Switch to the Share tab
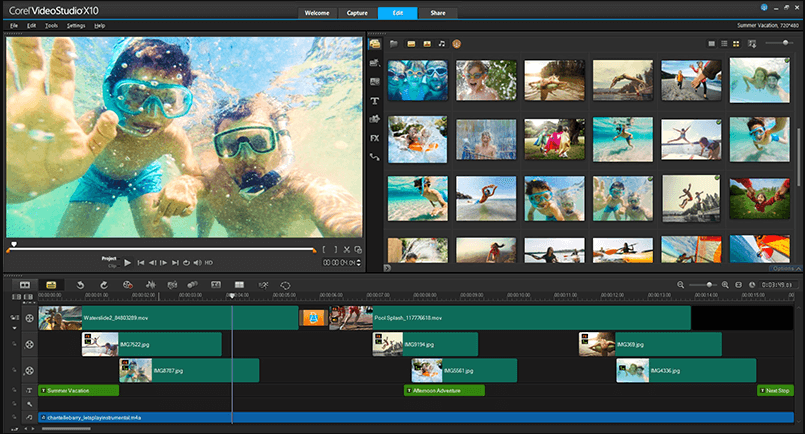This screenshot has height=434, width=805. [438, 13]
